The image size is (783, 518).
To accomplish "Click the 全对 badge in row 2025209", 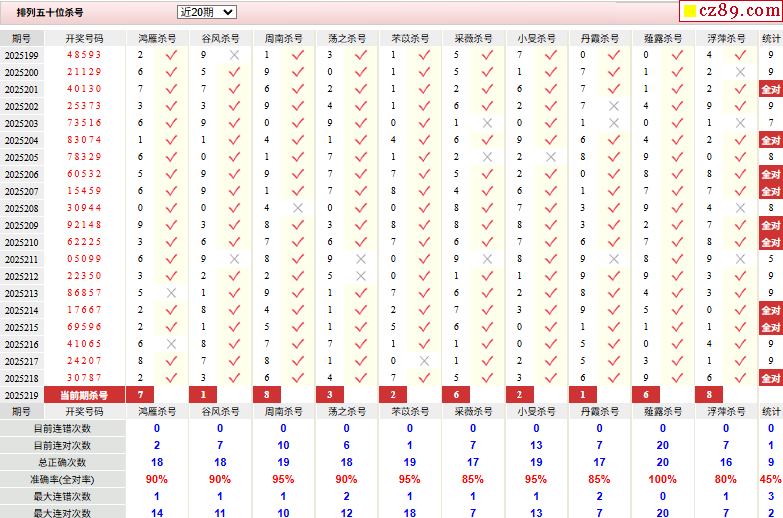I will point(771,225).
